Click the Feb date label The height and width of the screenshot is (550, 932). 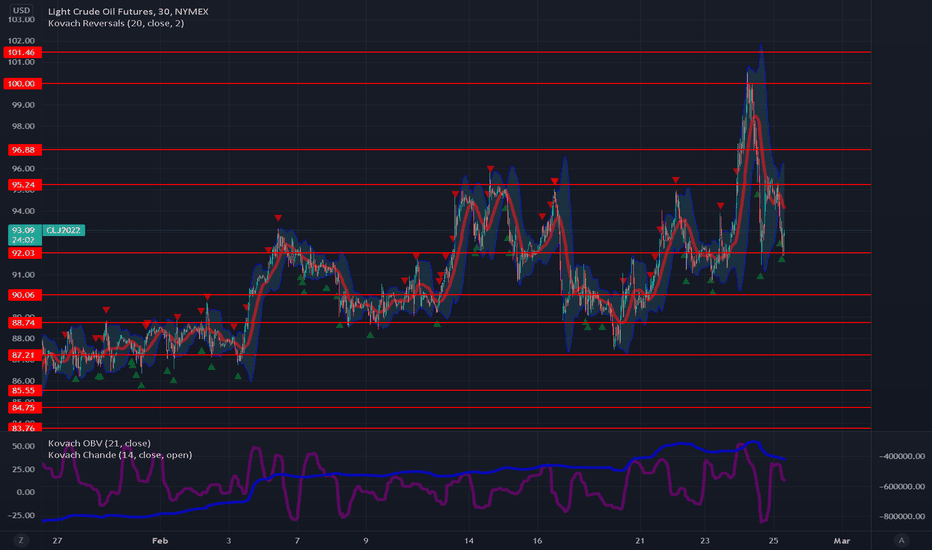tap(160, 540)
